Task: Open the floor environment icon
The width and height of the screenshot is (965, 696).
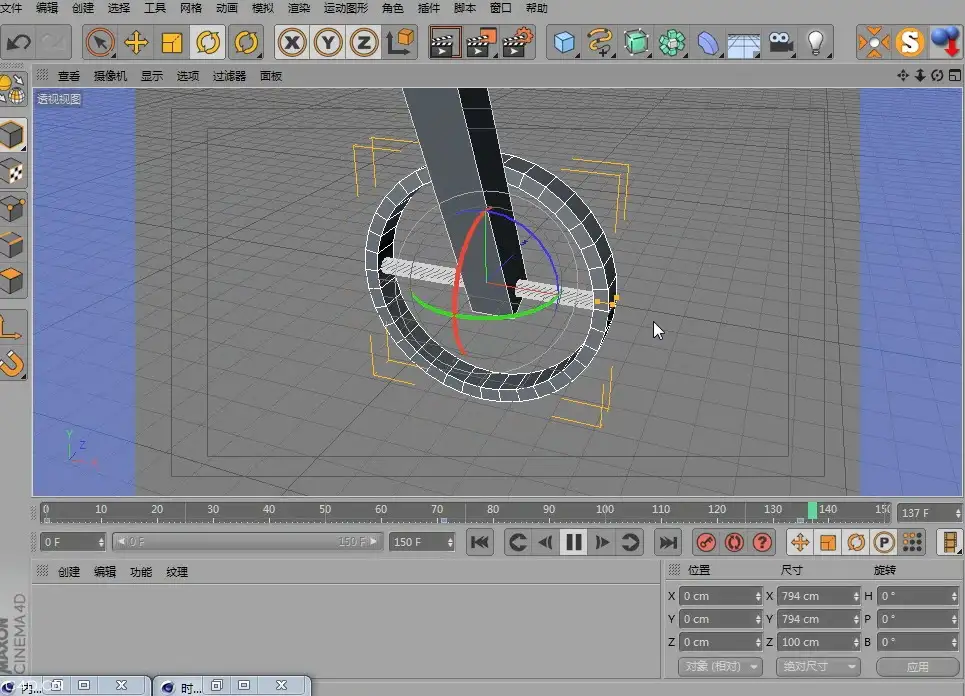Action: (x=743, y=44)
